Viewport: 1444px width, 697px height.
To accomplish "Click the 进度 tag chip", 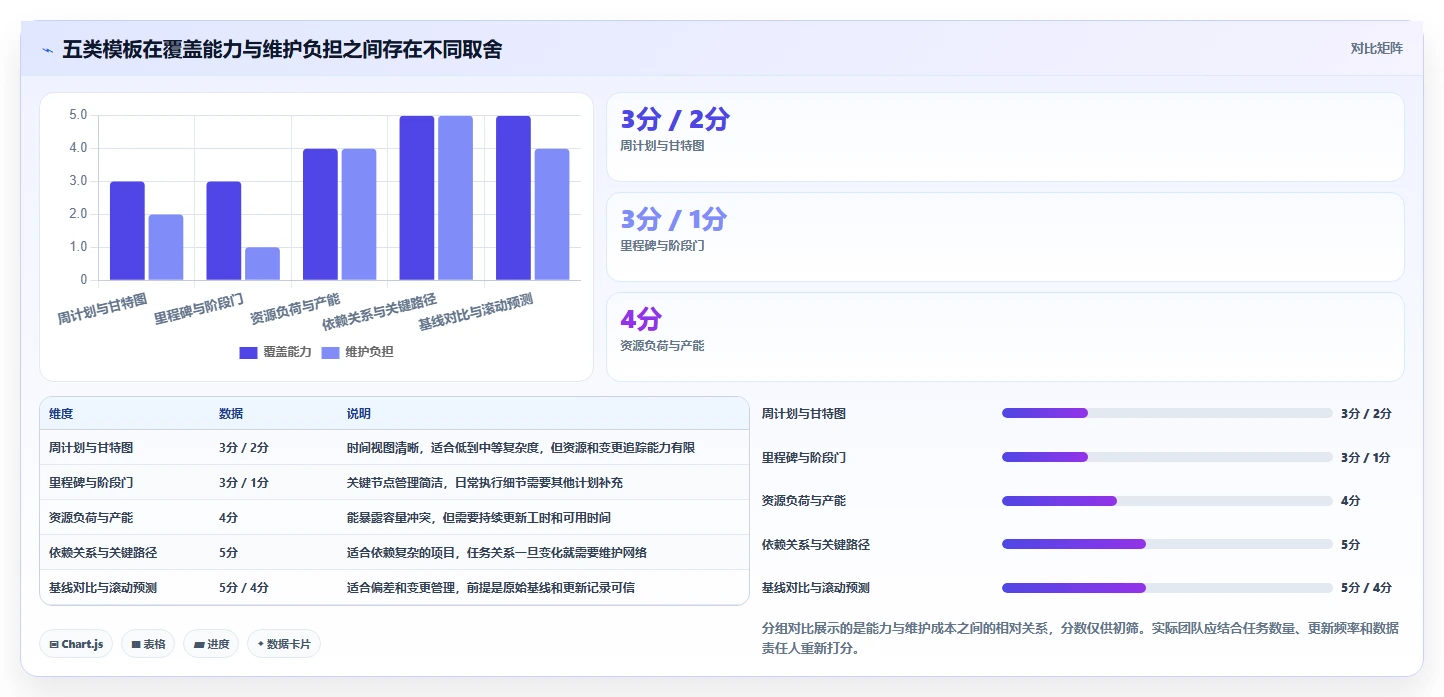I will pyautogui.click(x=211, y=644).
